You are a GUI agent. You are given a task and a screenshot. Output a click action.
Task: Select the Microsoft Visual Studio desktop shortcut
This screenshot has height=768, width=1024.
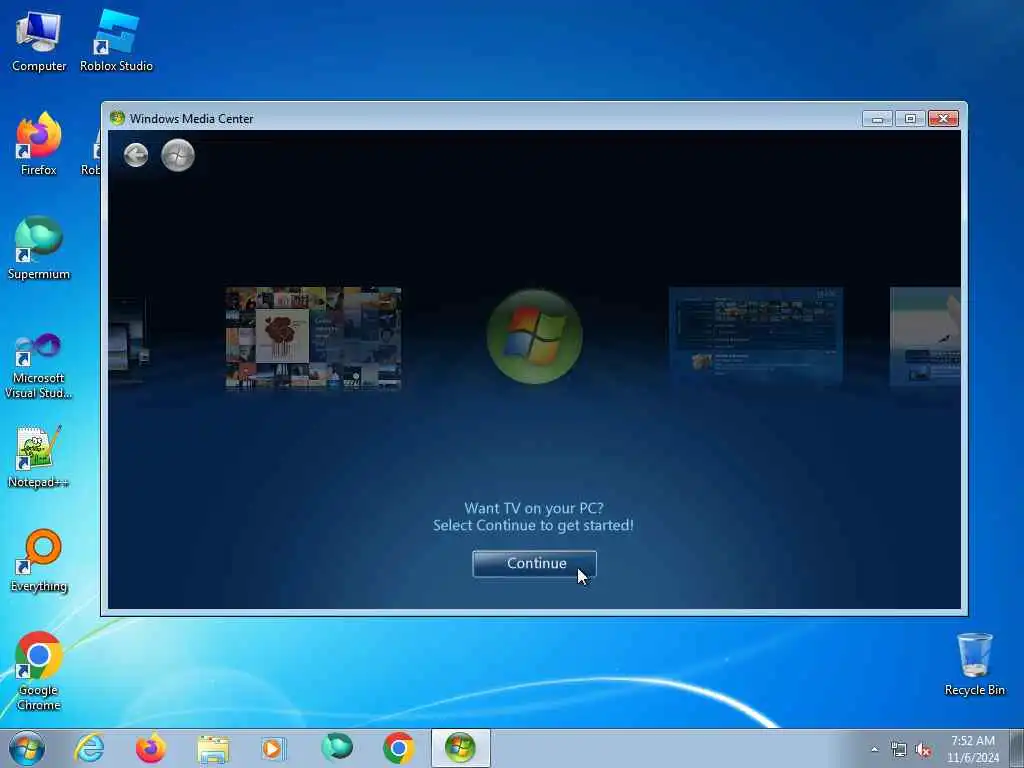[39, 366]
